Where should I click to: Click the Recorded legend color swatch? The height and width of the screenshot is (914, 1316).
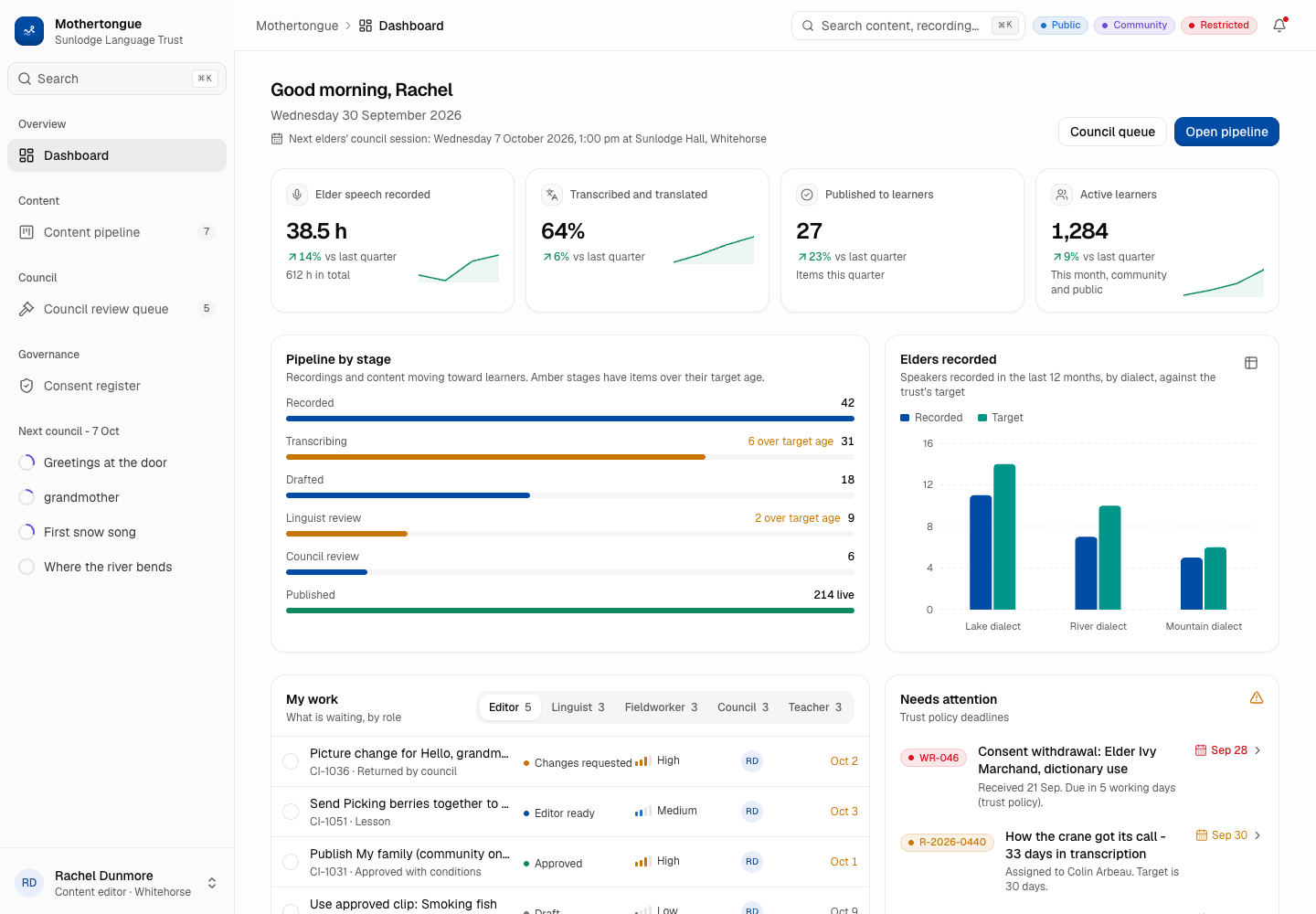pos(905,418)
